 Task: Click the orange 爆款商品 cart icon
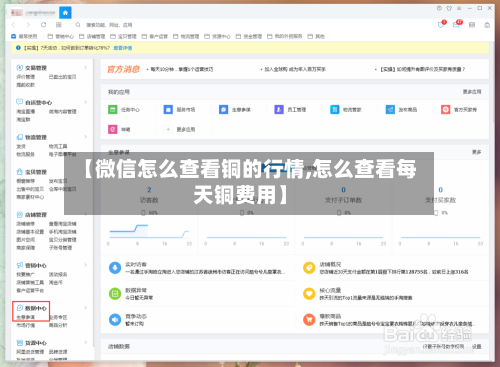tap(309, 320)
